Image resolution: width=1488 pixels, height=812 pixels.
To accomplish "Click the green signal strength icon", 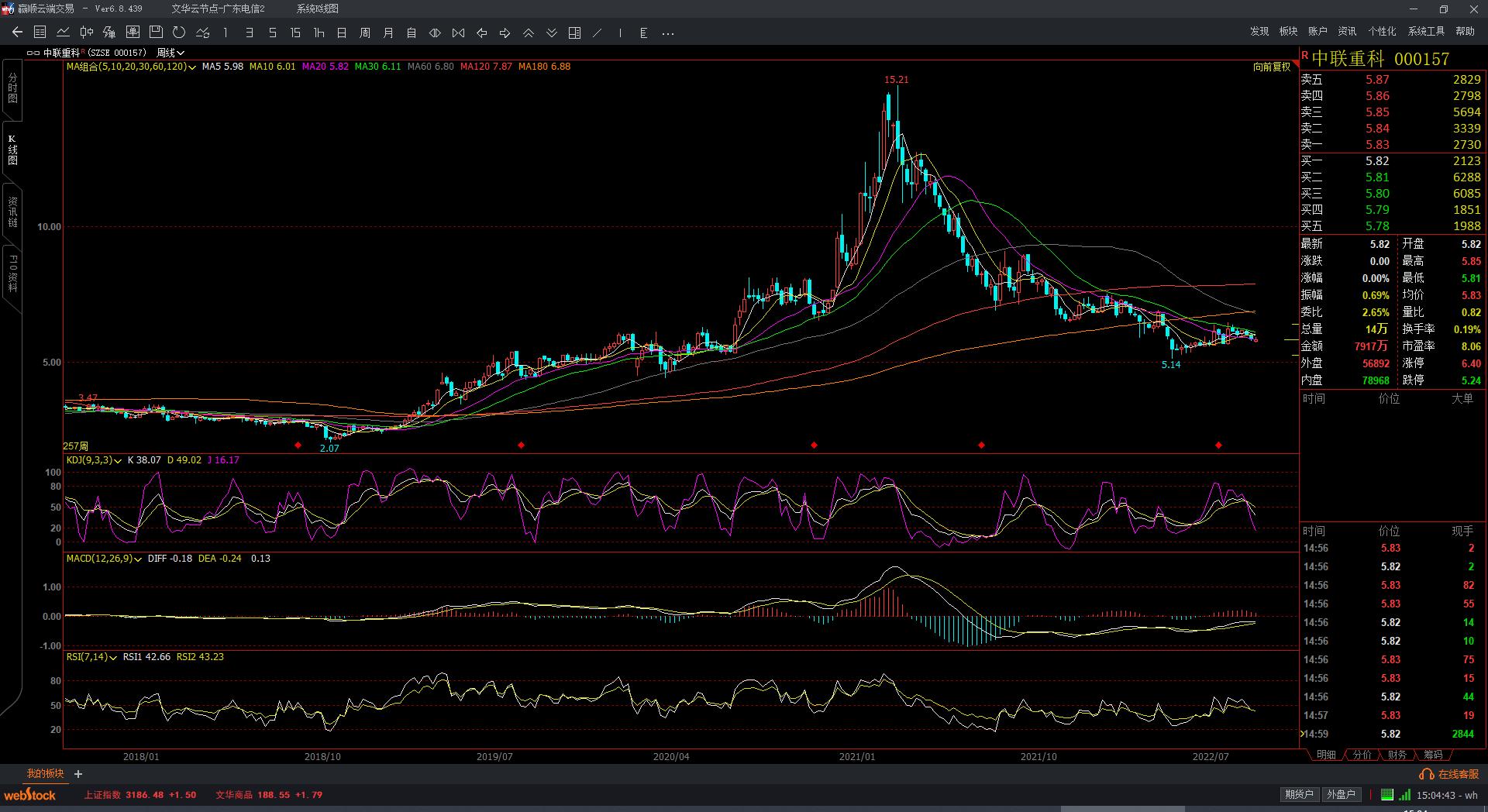I will 1405,794.
